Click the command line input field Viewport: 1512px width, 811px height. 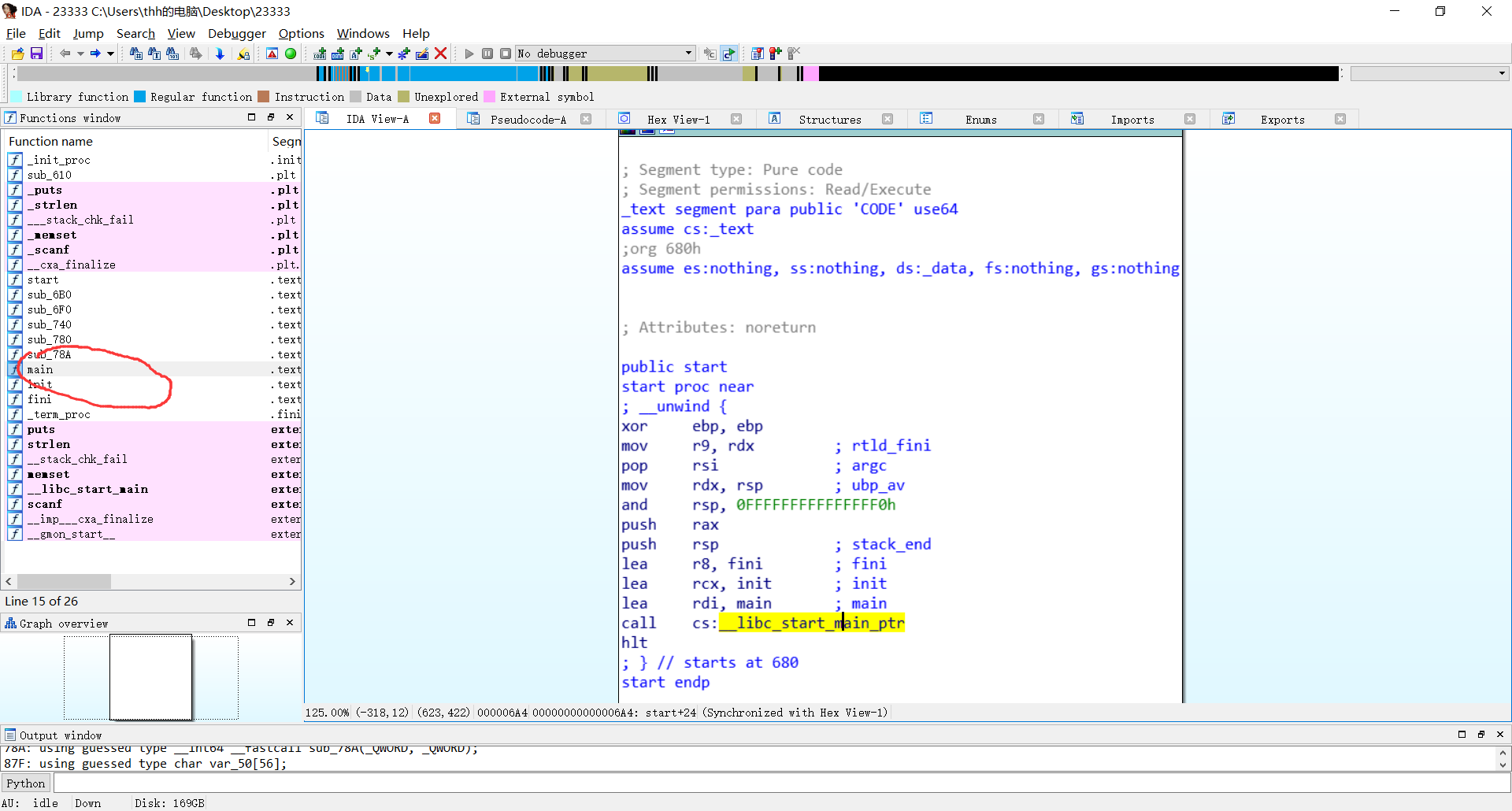pyautogui.click(x=781, y=783)
